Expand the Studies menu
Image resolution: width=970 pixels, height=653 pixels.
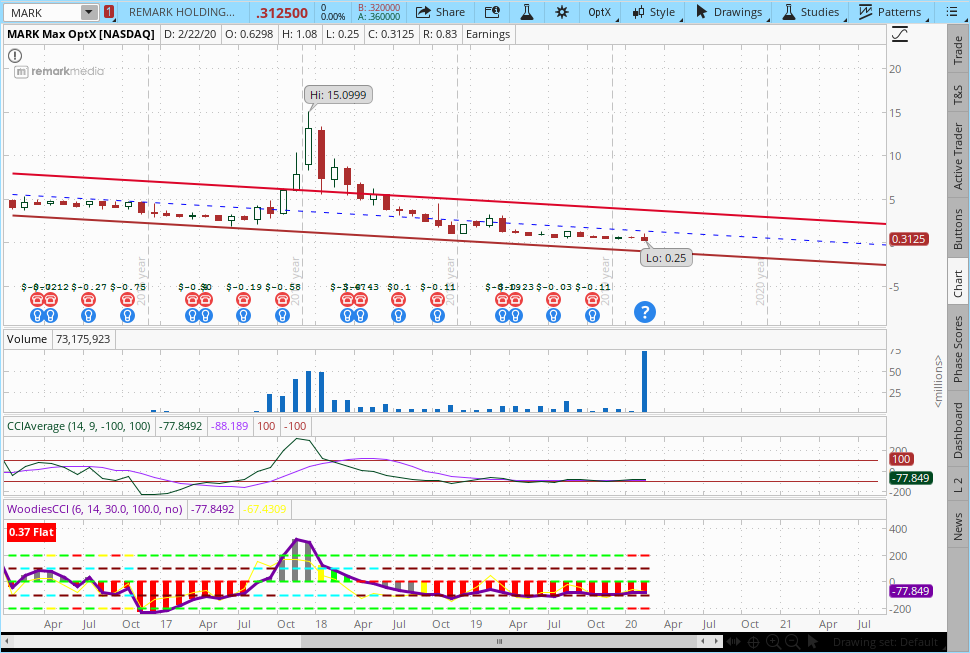pyautogui.click(x=810, y=12)
